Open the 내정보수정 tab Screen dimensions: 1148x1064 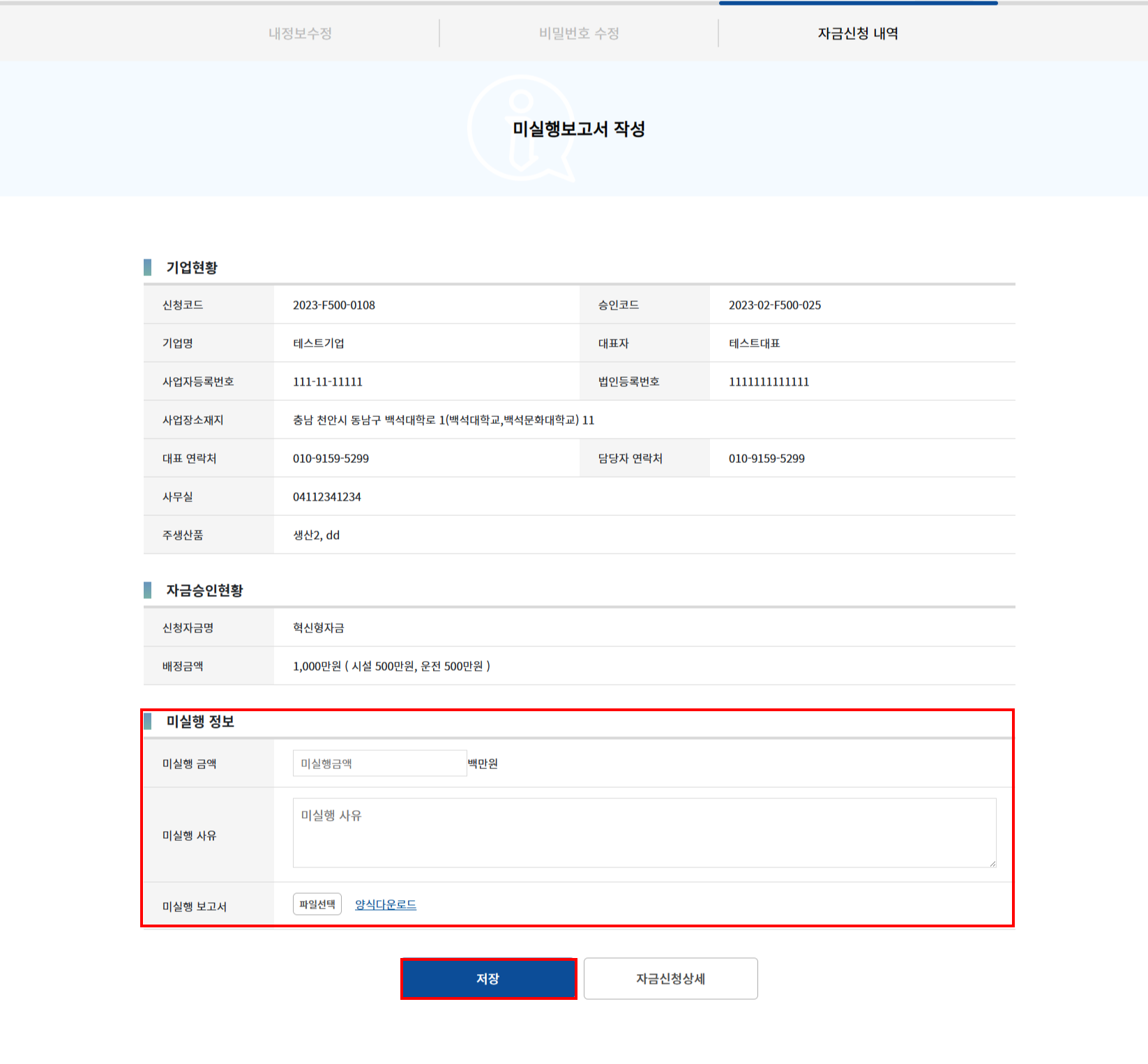(x=300, y=33)
